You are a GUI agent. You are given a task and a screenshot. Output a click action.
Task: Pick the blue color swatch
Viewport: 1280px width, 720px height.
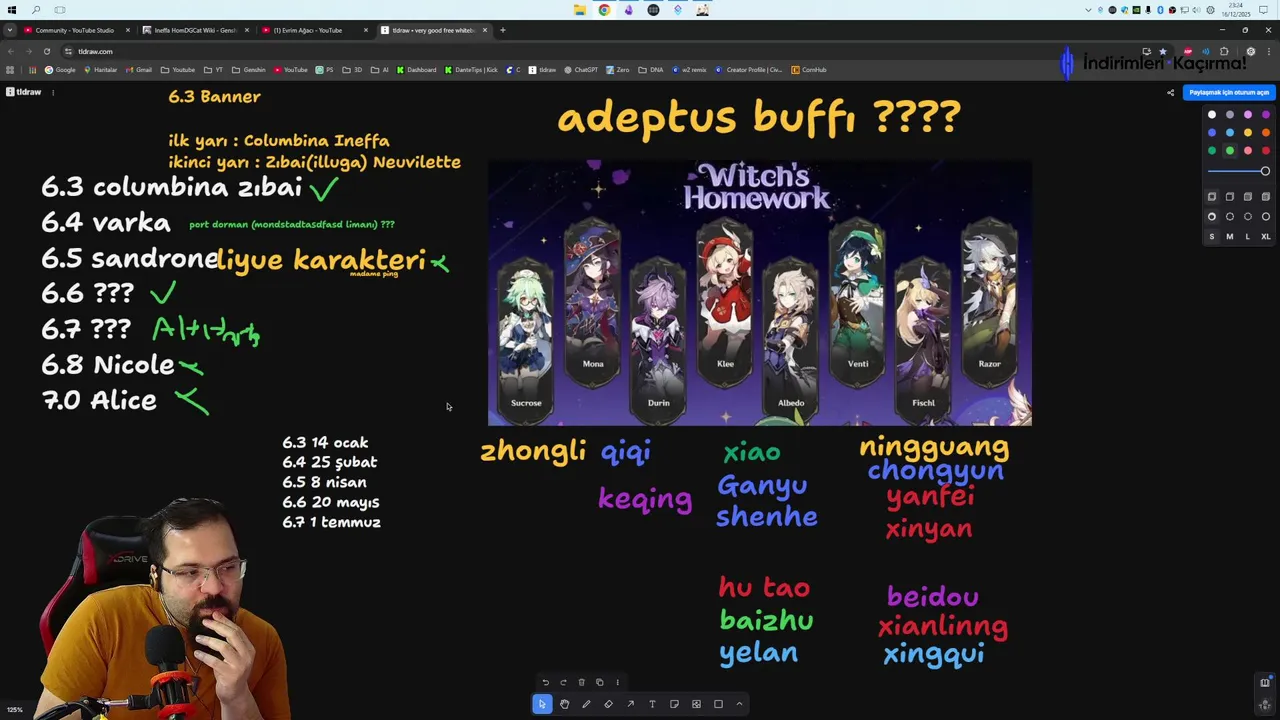click(x=1212, y=133)
